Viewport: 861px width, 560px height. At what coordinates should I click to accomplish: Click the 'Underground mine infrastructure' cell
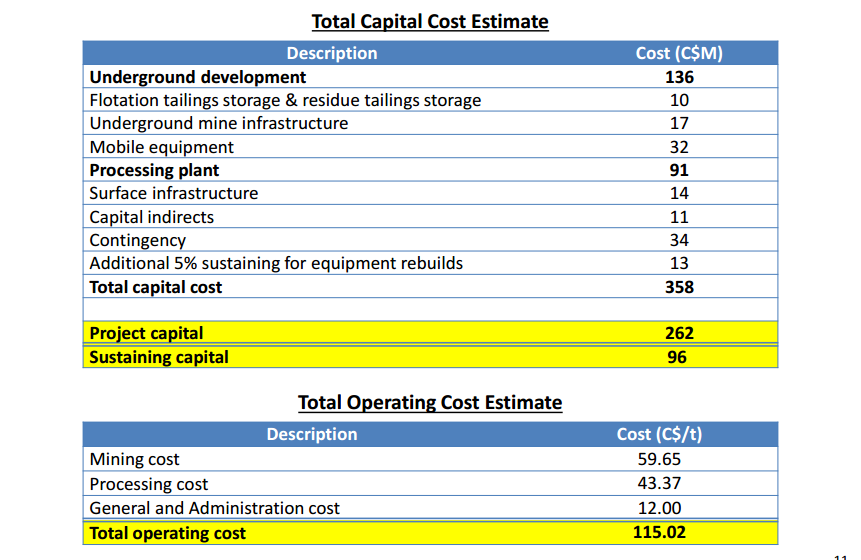[x=219, y=123]
